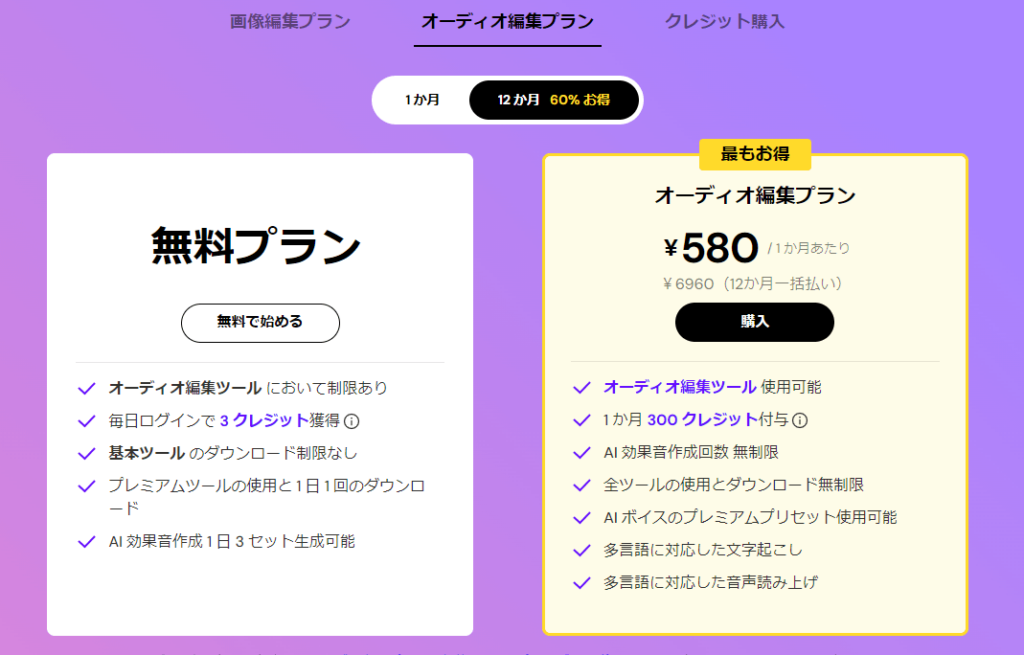The width and height of the screenshot is (1024, 655).
Task: Select the オーディオ編集プラン tab
Action: pyautogui.click(x=507, y=22)
